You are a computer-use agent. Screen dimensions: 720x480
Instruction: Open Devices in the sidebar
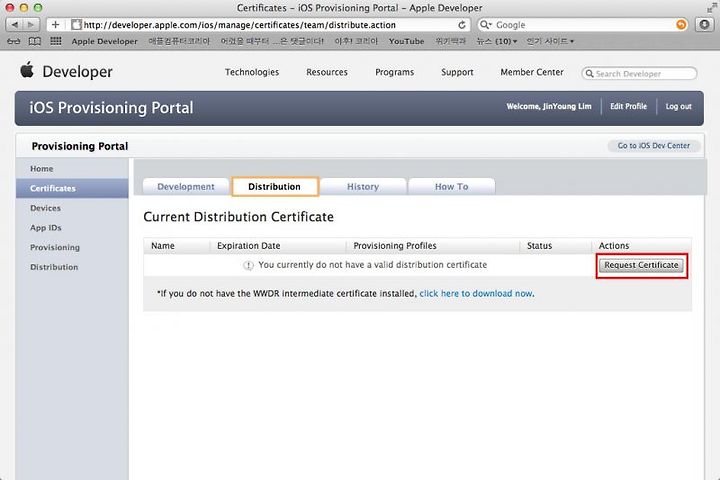pyautogui.click(x=72, y=208)
